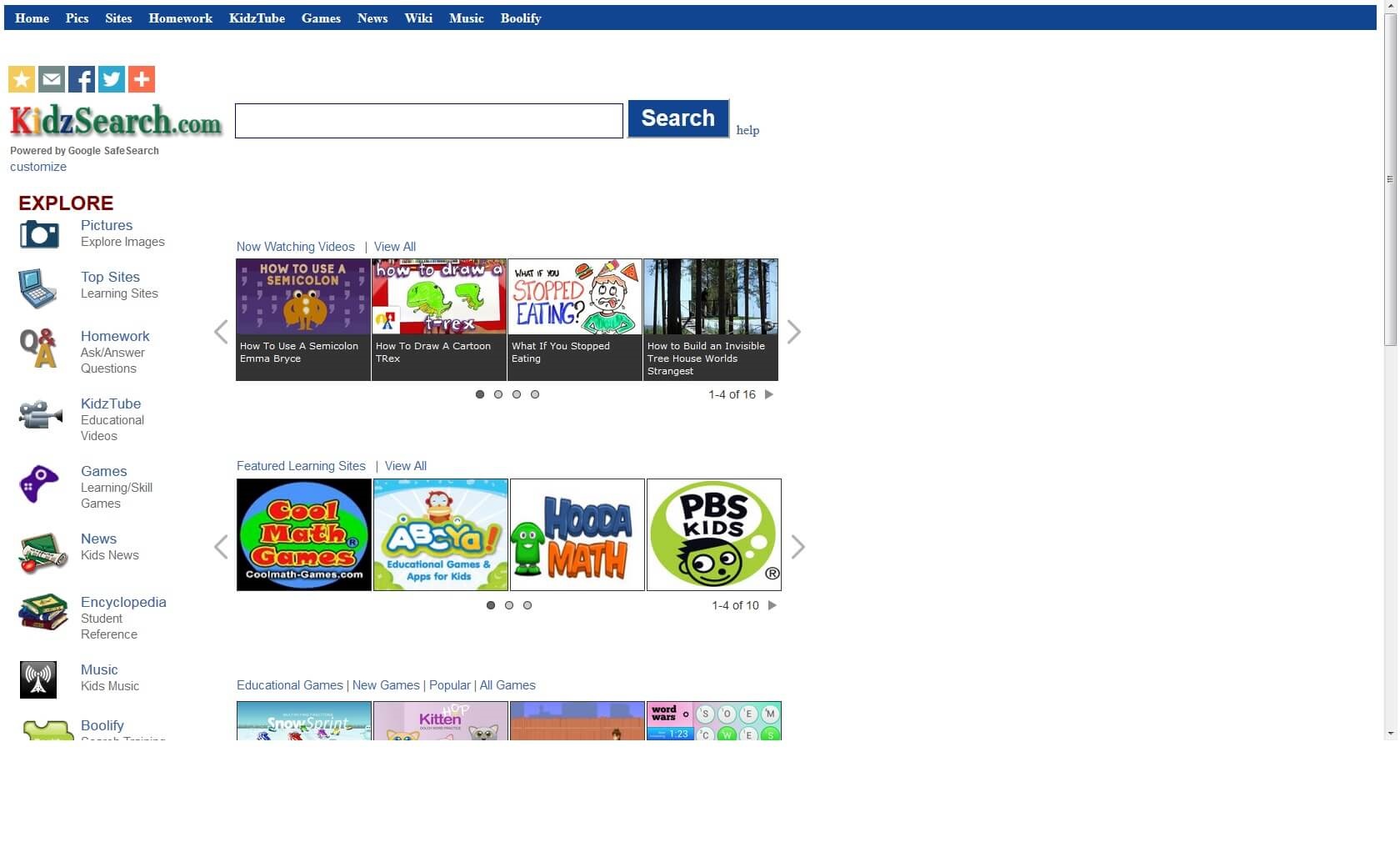
Task: Share the page via the Facebook icon
Action: (82, 79)
